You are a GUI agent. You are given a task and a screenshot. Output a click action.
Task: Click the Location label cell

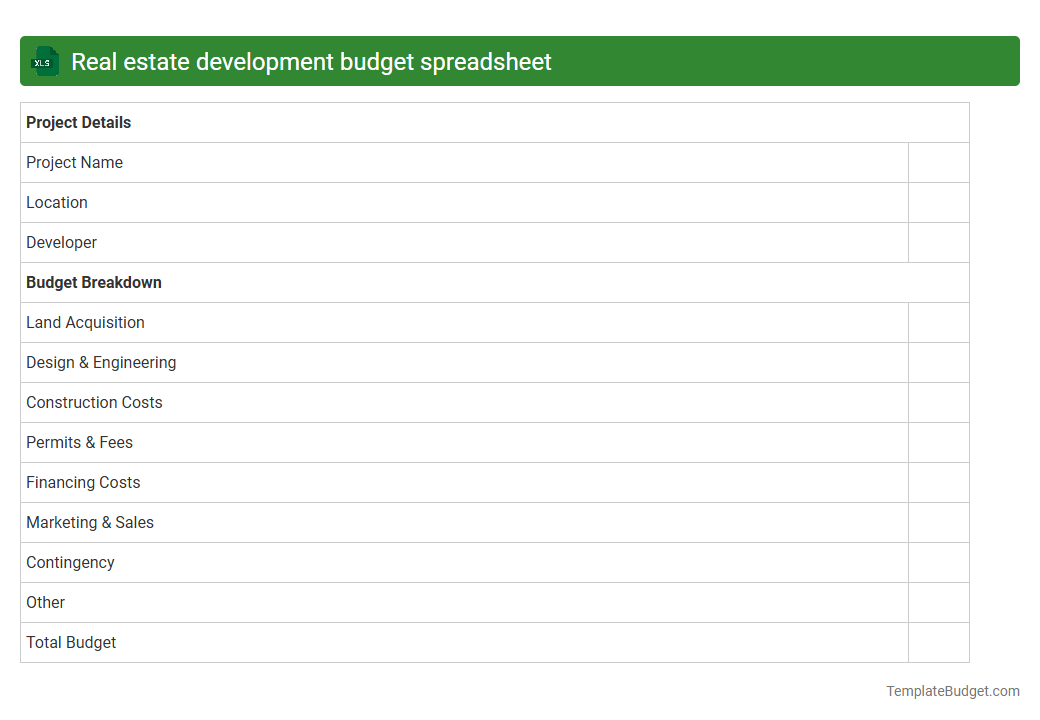point(56,202)
